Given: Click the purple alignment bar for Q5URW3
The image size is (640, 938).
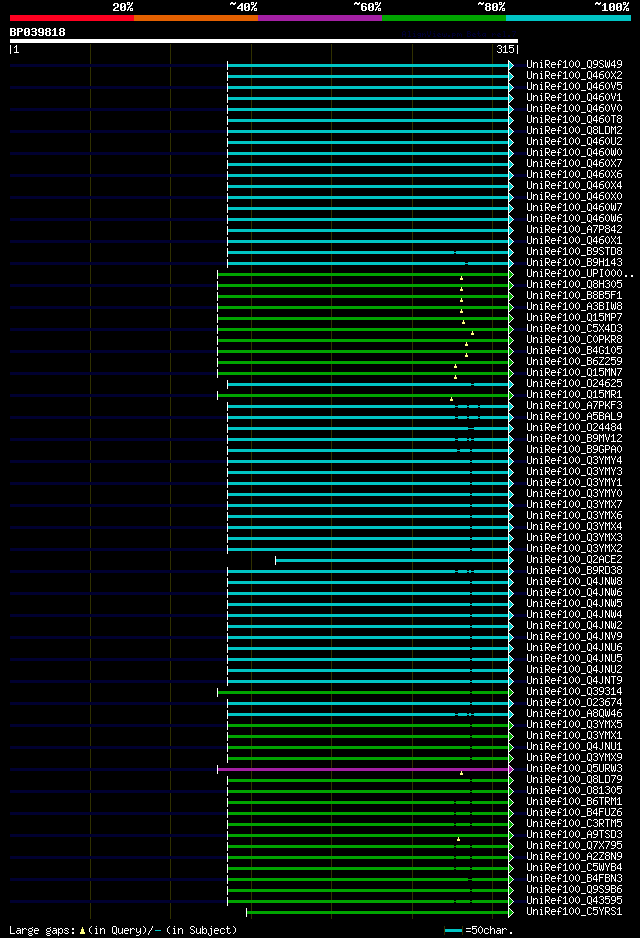Looking at the screenshot, I should point(364,769).
